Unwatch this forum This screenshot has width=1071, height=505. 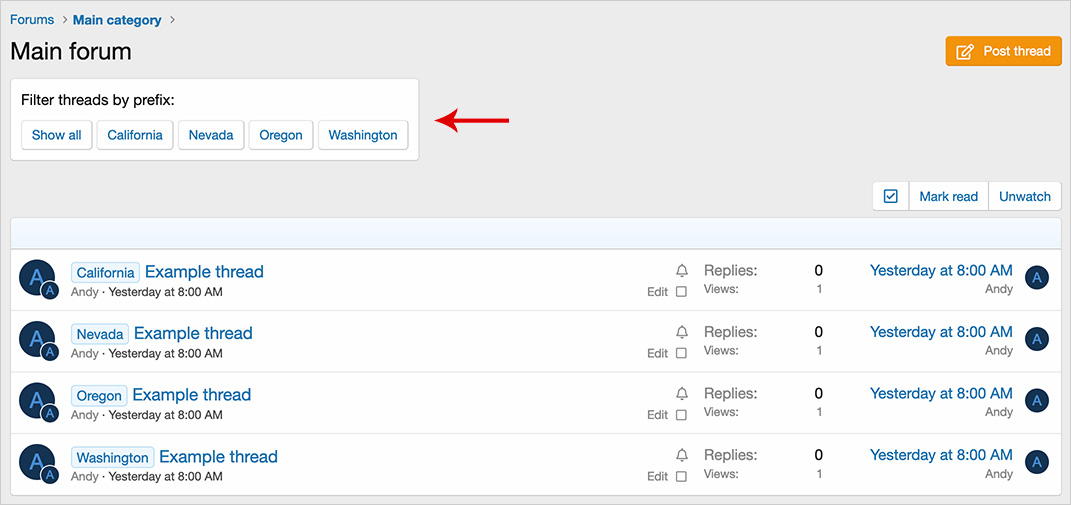coord(1025,196)
